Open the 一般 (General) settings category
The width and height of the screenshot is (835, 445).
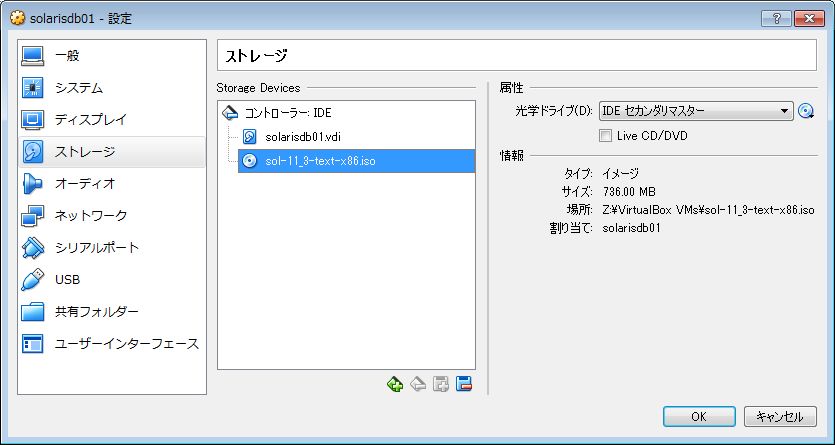[x=112, y=55]
